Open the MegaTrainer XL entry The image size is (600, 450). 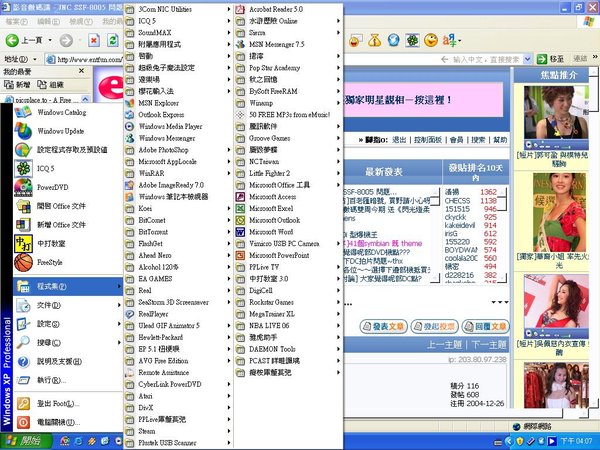tap(288, 314)
